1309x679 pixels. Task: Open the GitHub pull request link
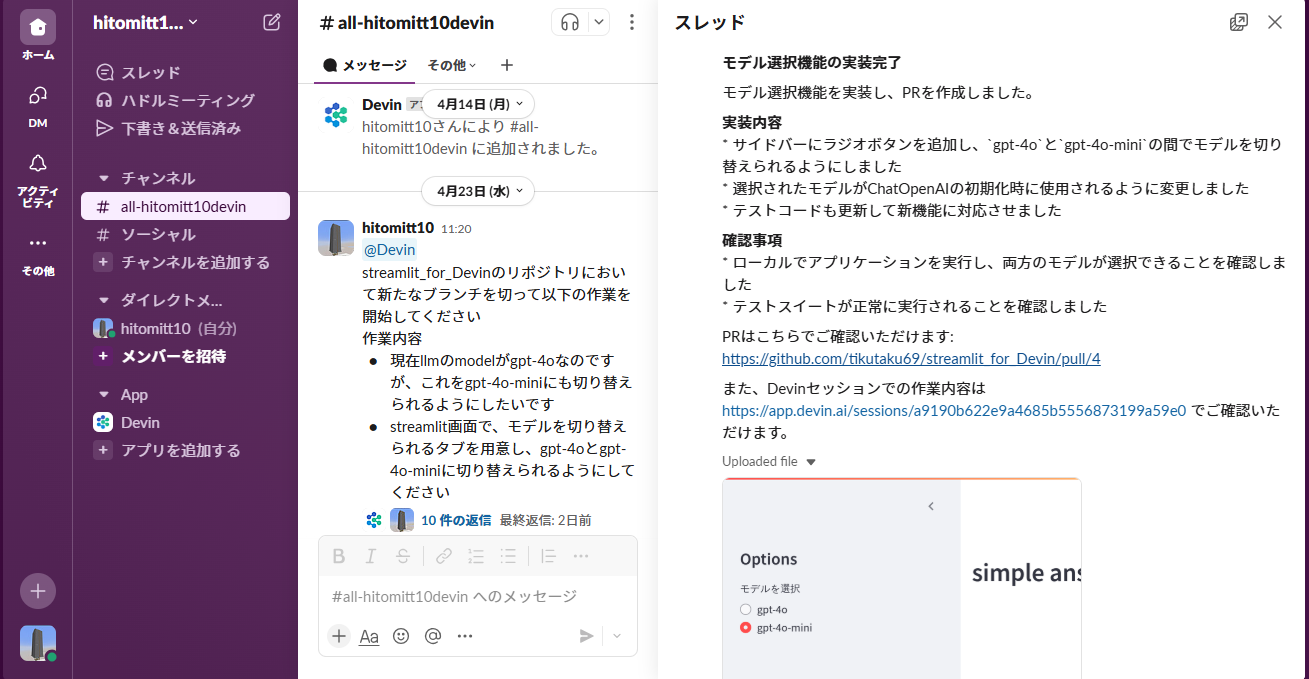pos(910,358)
